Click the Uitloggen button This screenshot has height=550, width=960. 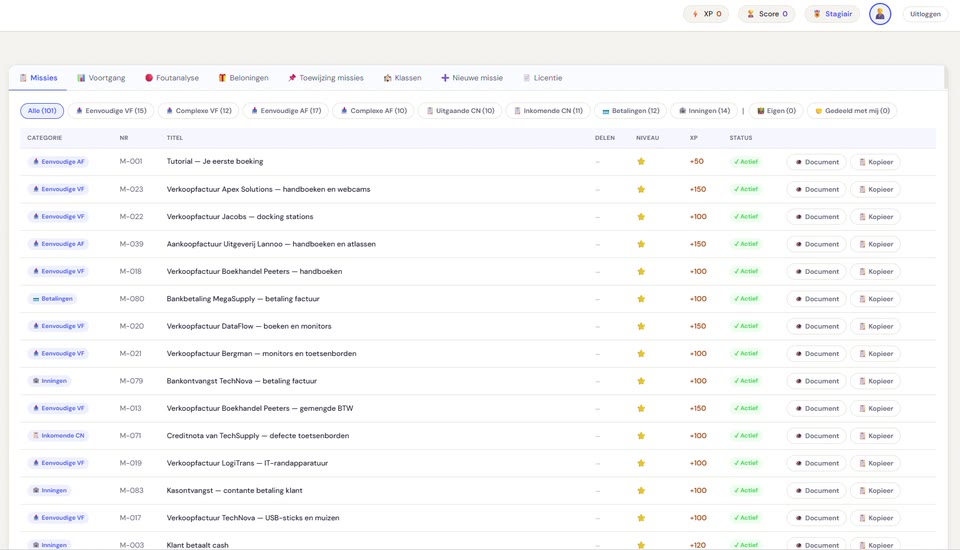[925, 14]
